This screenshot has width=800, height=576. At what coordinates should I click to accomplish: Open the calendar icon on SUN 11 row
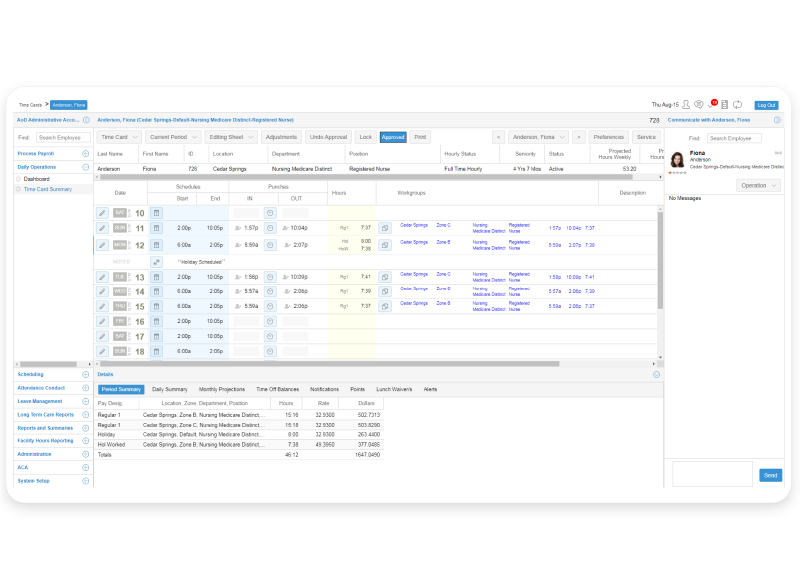[156, 227]
